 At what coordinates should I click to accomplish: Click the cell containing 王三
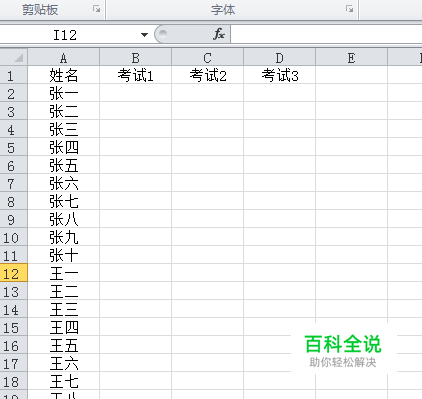tap(63, 309)
